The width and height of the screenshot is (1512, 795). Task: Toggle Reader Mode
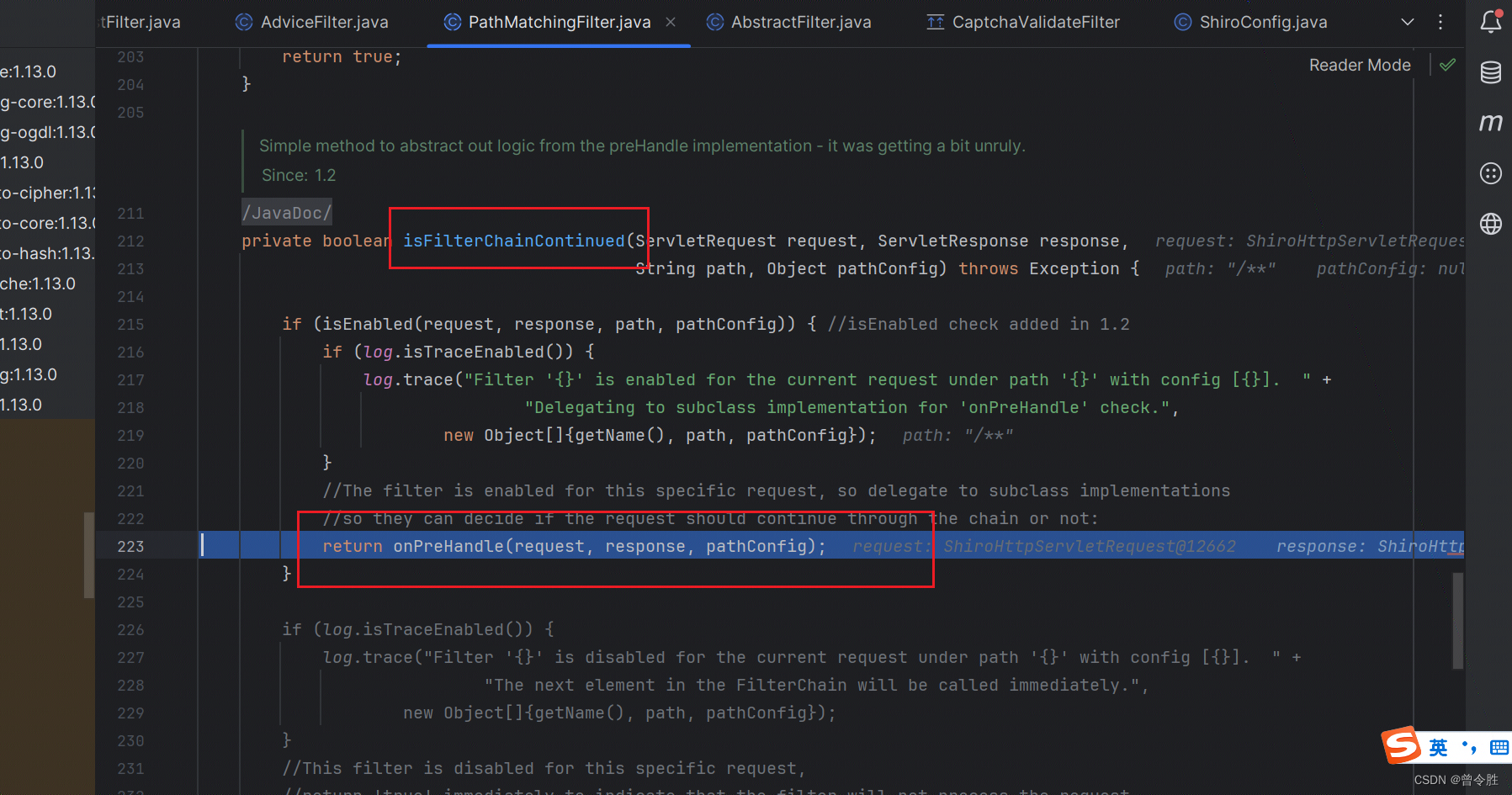click(x=1360, y=65)
